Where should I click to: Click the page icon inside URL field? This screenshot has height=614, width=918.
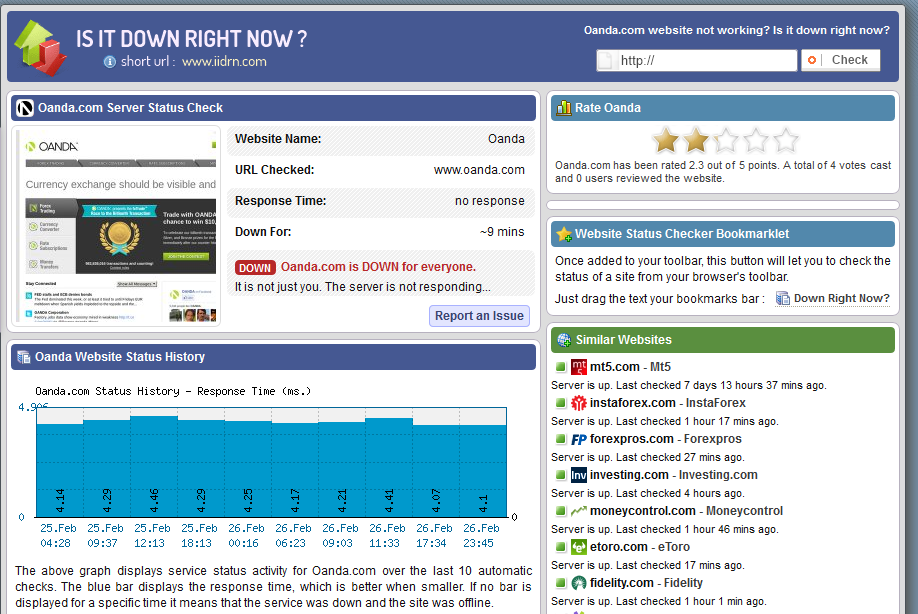pos(606,60)
